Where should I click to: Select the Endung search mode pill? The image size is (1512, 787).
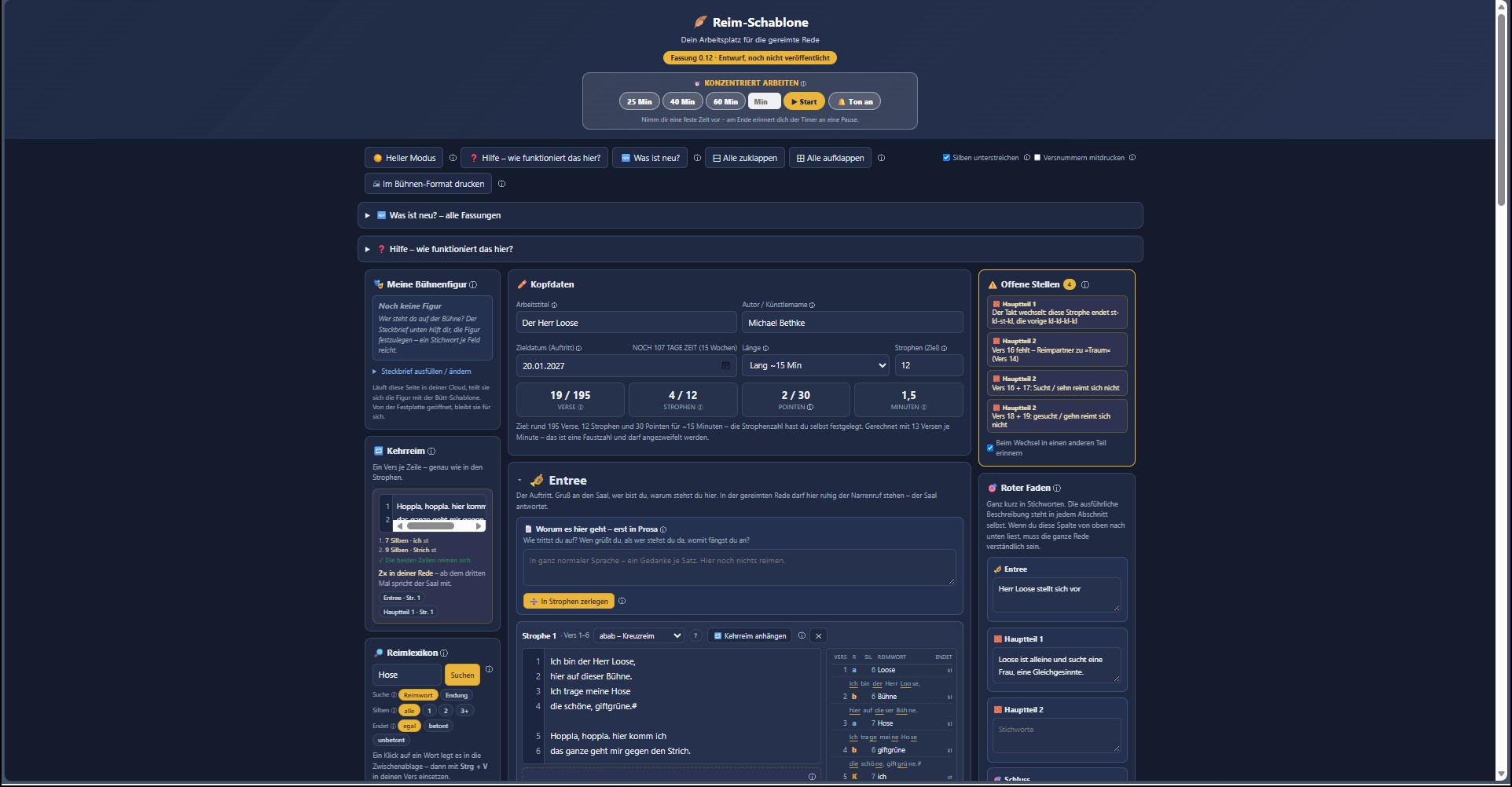click(x=456, y=695)
